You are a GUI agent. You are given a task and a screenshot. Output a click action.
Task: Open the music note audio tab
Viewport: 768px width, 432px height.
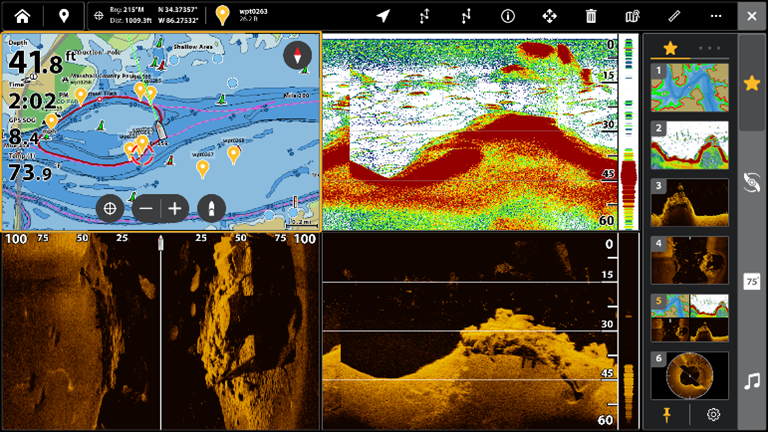coord(752,381)
